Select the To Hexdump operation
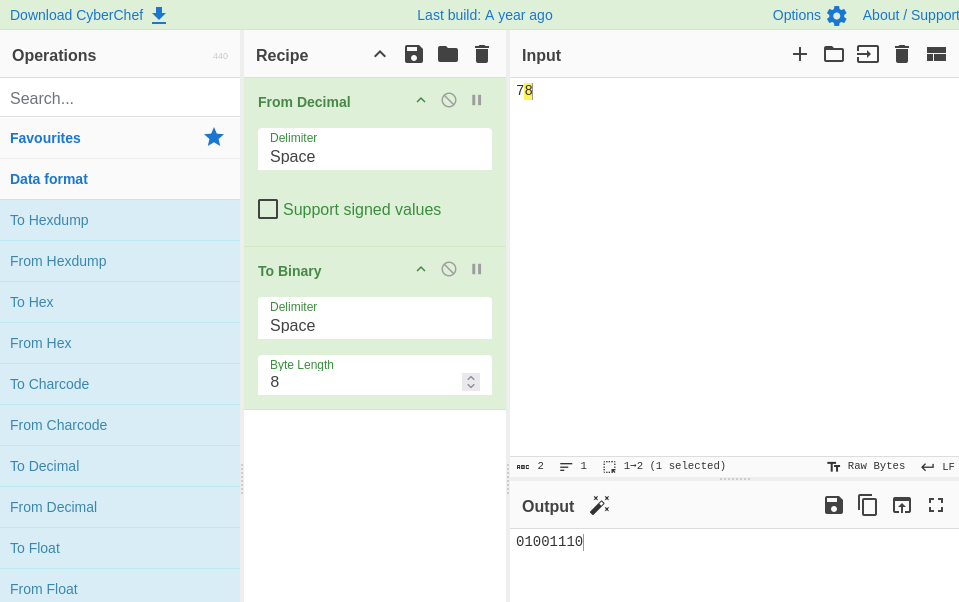959x602 pixels. [x=120, y=220]
